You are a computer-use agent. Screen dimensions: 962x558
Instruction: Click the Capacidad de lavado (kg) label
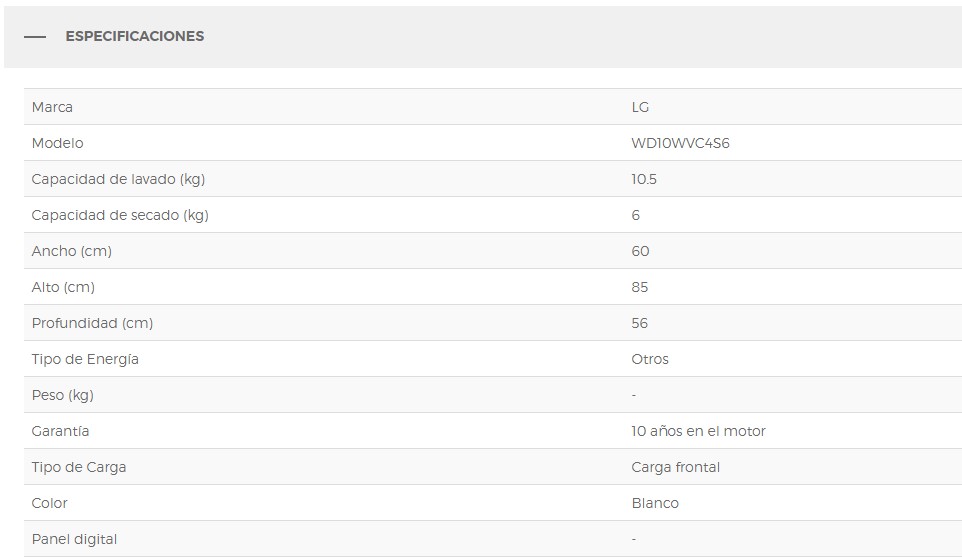tap(118, 179)
